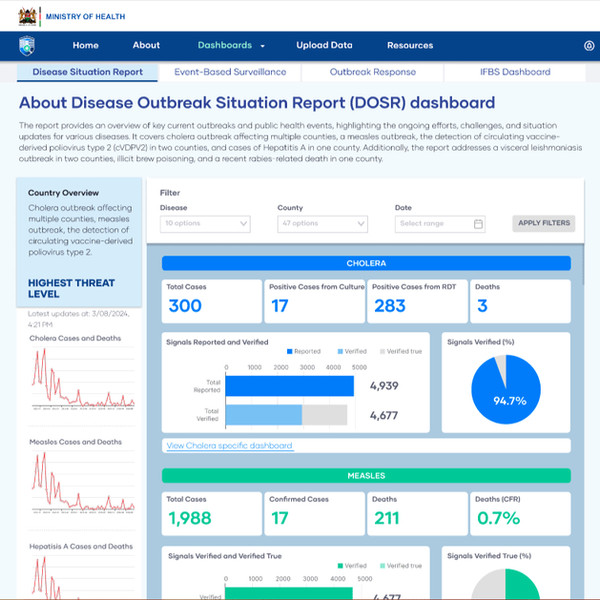
Task: Click the Country Overview heading
Action: pos(63,193)
